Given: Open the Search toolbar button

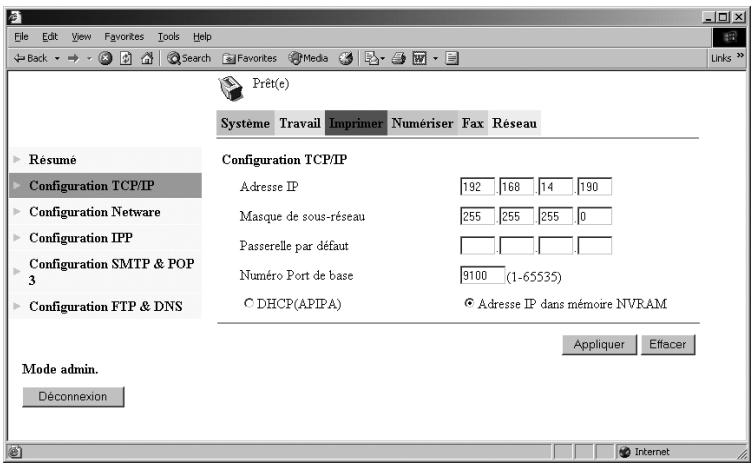Looking at the screenshot, I should click(188, 58).
